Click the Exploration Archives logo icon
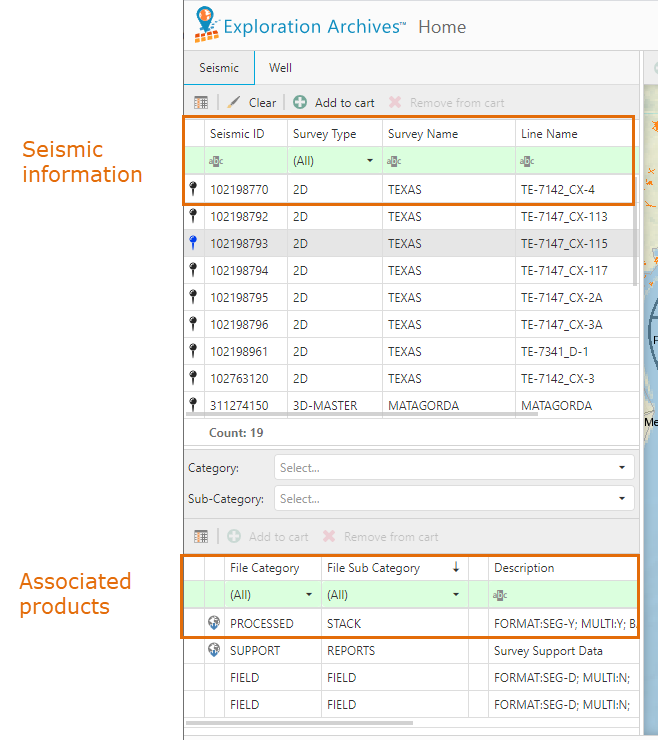 (206, 25)
